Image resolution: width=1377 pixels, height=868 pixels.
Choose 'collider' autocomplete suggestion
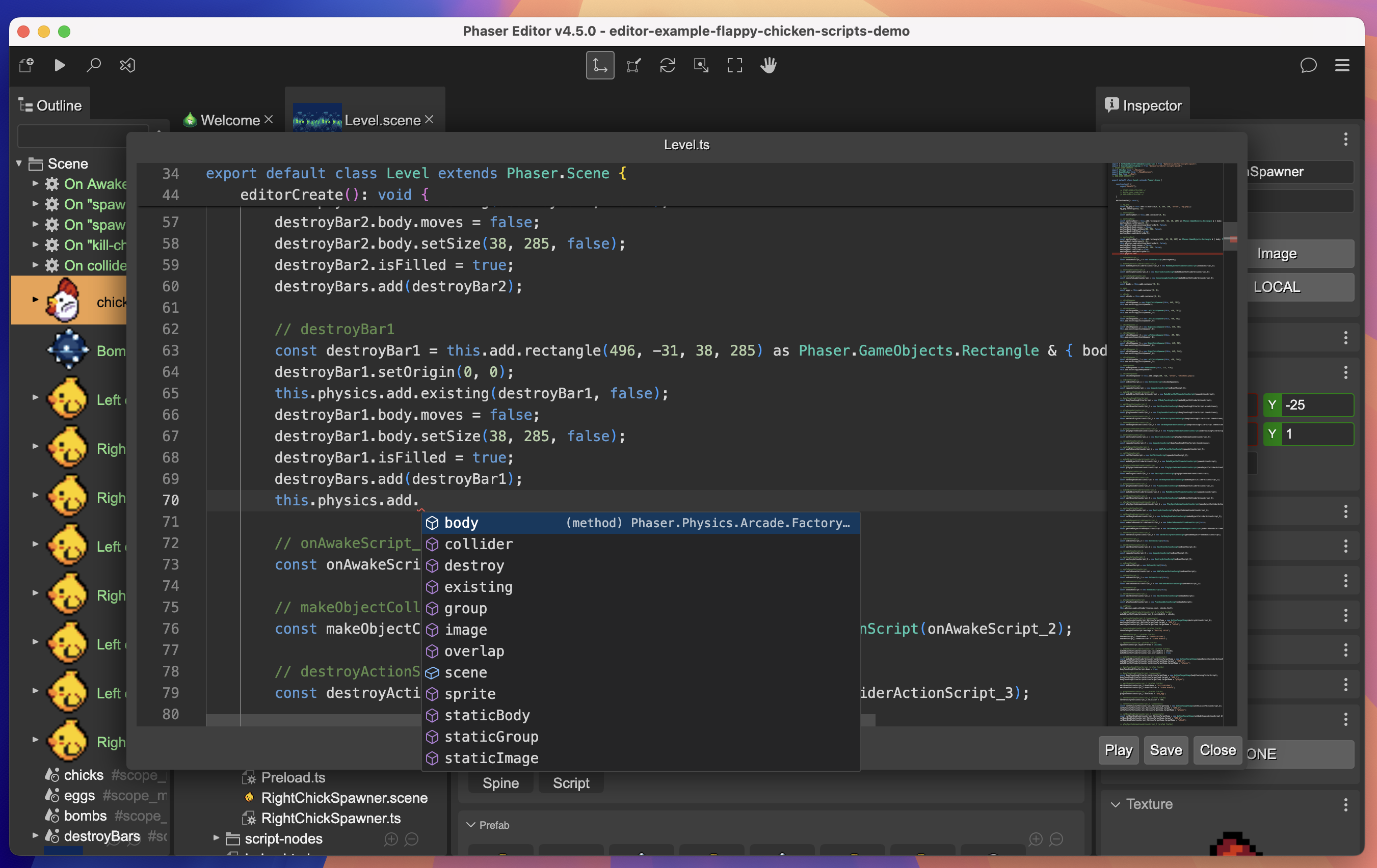(641, 544)
